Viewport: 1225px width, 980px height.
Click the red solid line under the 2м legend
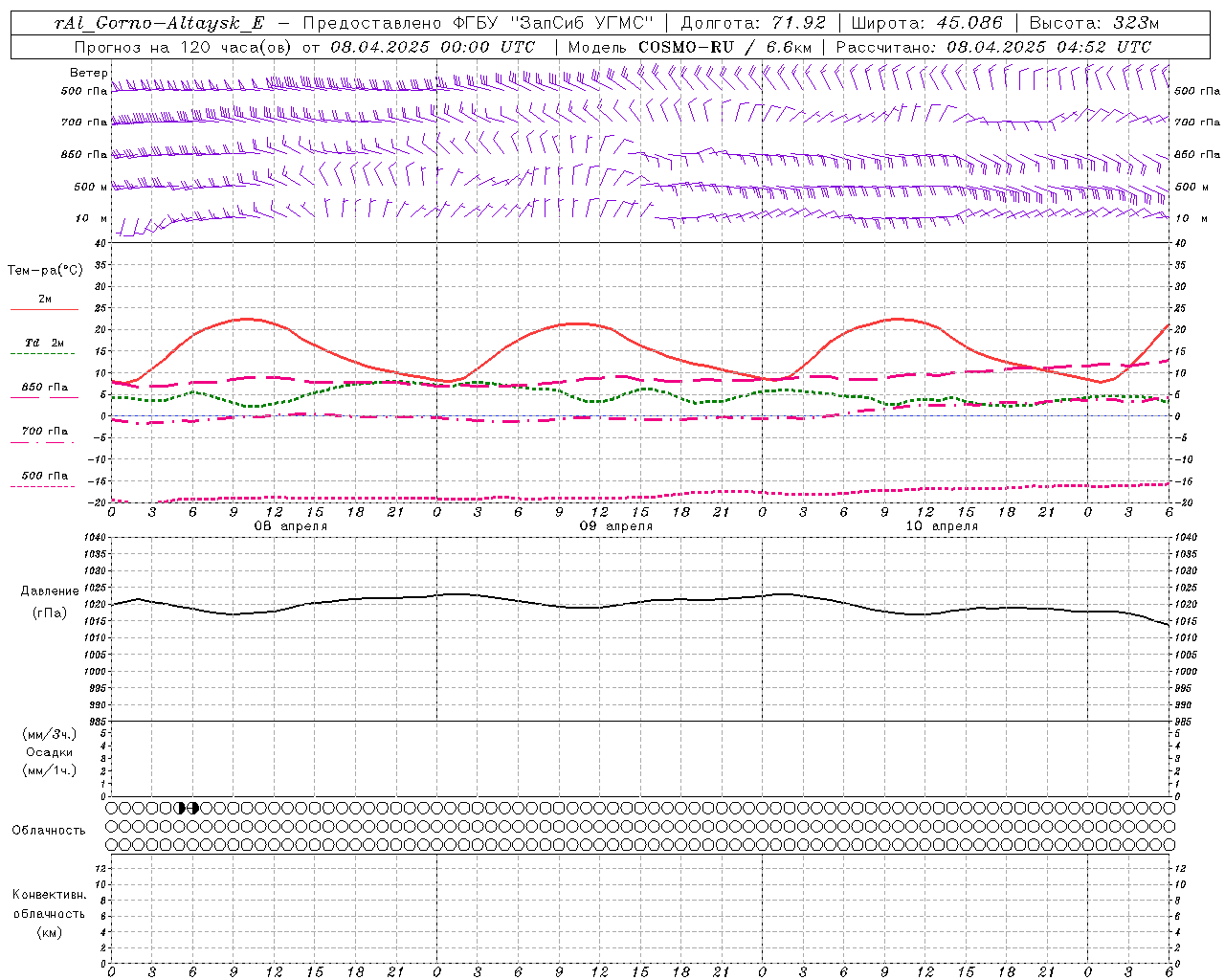tap(44, 310)
